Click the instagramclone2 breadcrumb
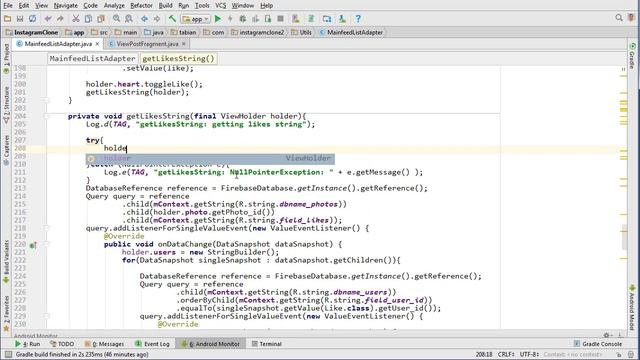This screenshot has height=360, width=640. pos(258,32)
